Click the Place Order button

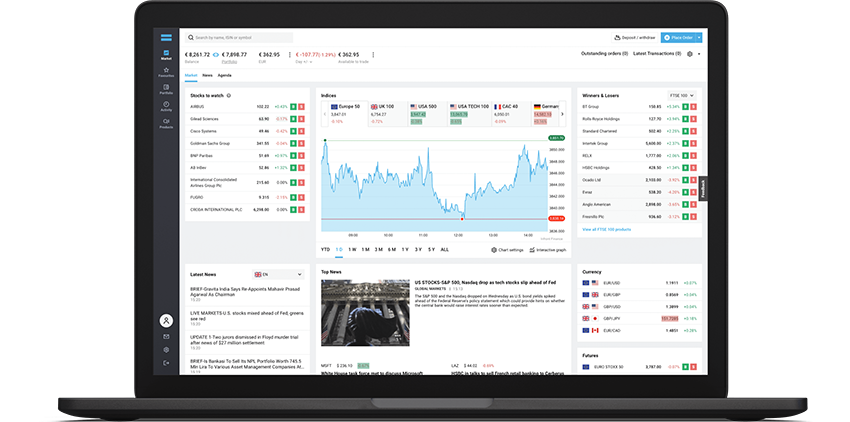(x=678, y=37)
